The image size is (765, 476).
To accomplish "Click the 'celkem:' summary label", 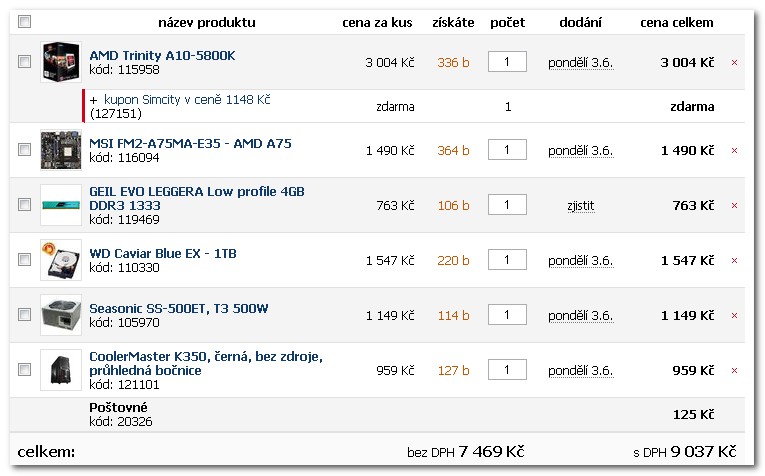I will [46, 452].
